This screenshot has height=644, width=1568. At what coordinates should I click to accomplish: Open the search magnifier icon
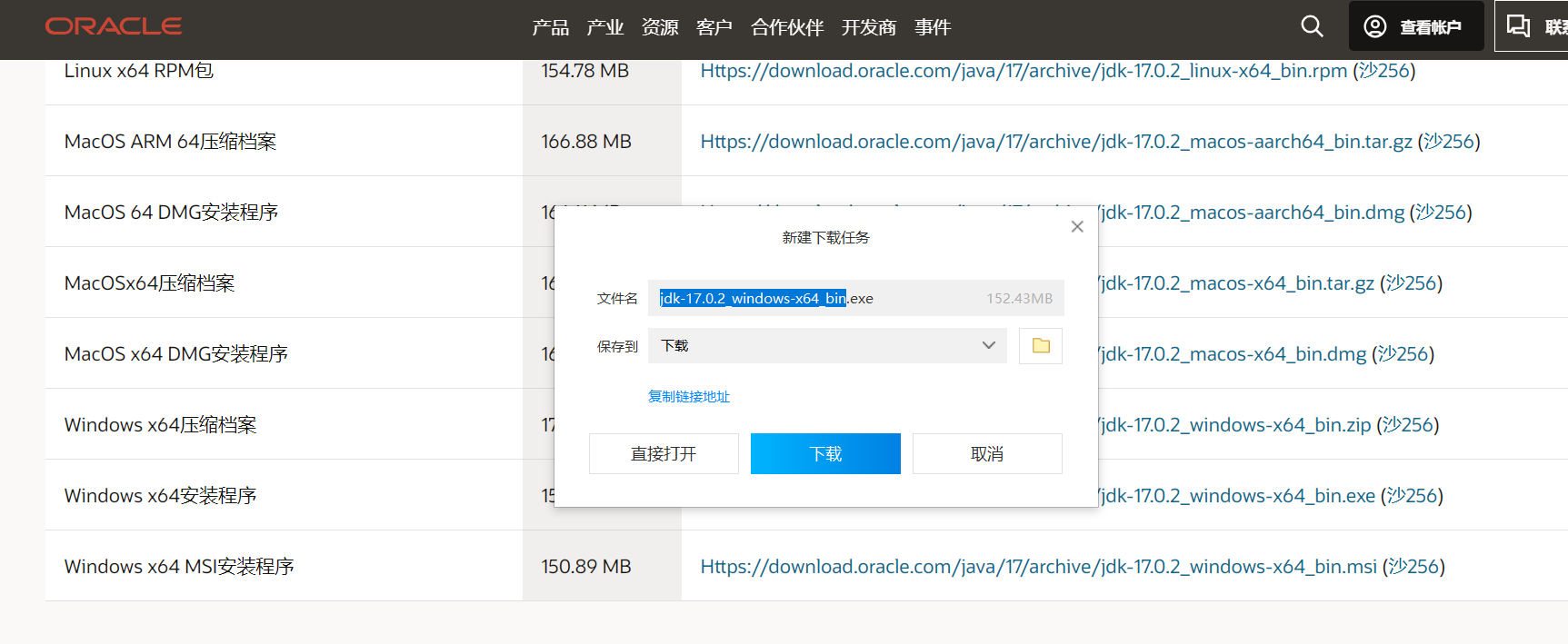(x=1312, y=26)
